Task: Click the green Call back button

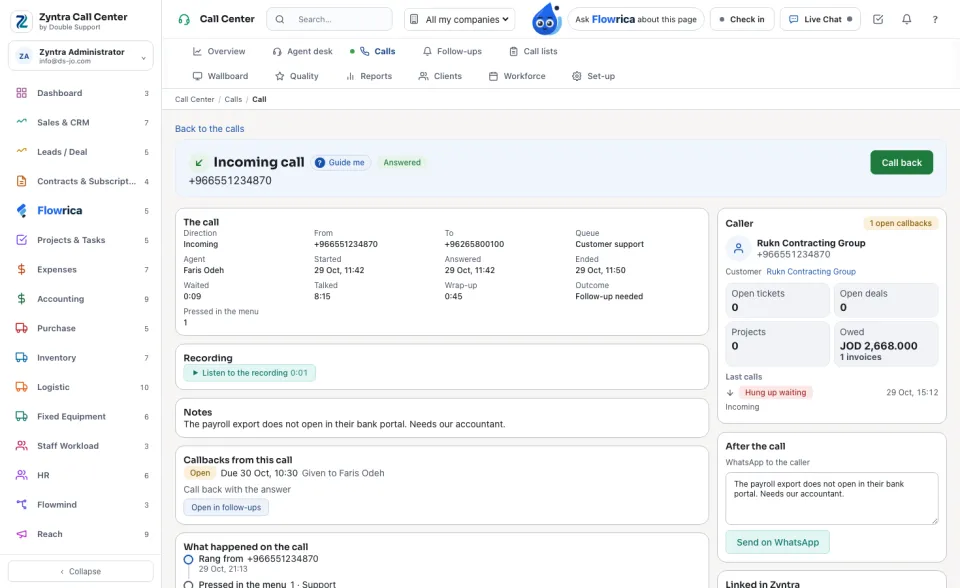Action: coord(901,162)
